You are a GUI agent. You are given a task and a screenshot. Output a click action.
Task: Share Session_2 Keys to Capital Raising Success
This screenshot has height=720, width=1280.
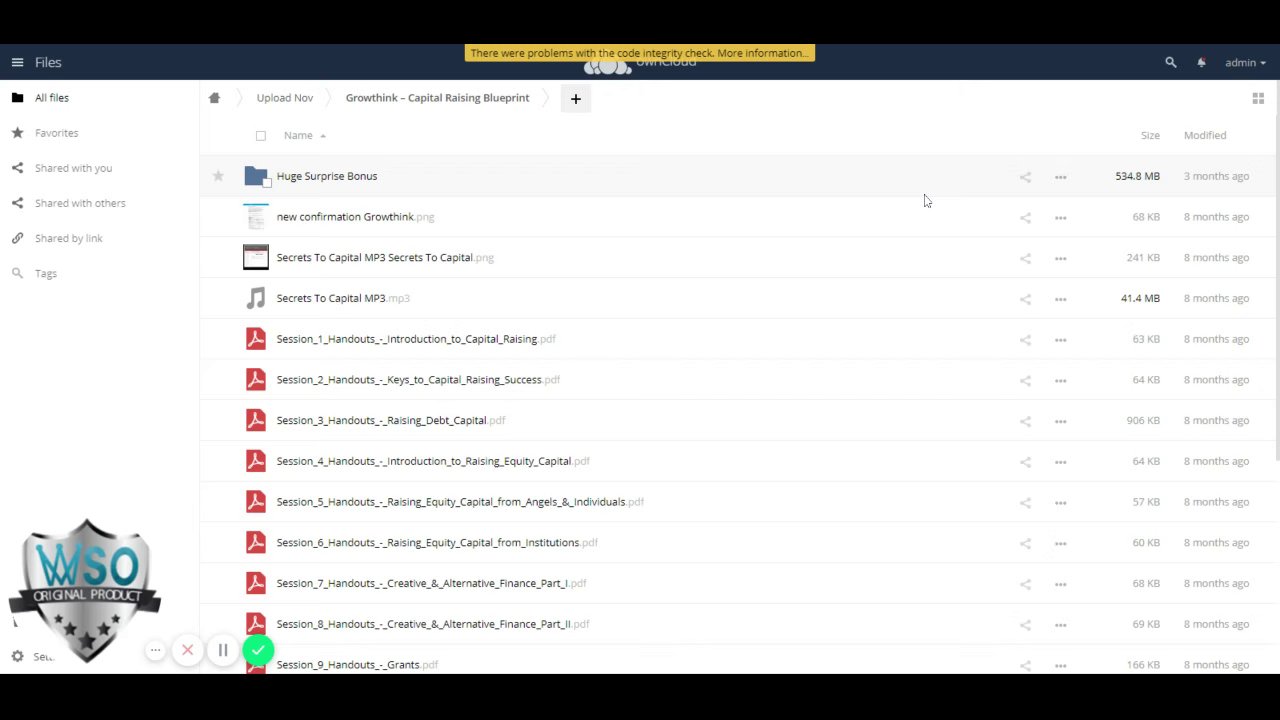1025,380
